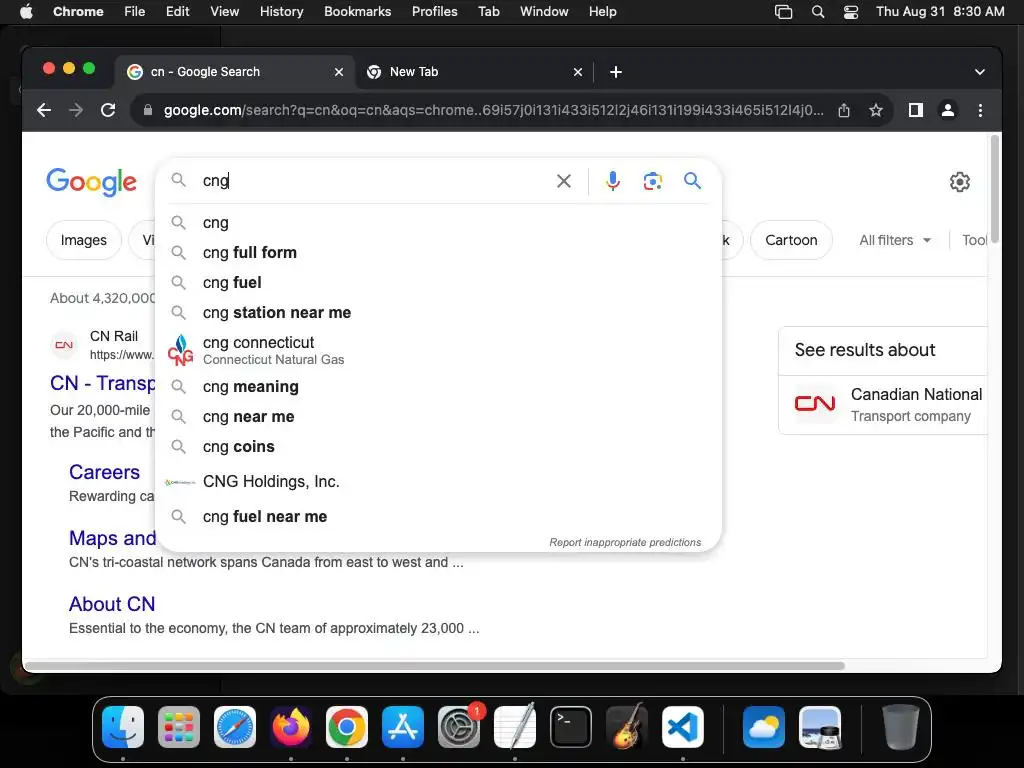
Task: Go to Google homepage via logo
Action: pos(91,182)
